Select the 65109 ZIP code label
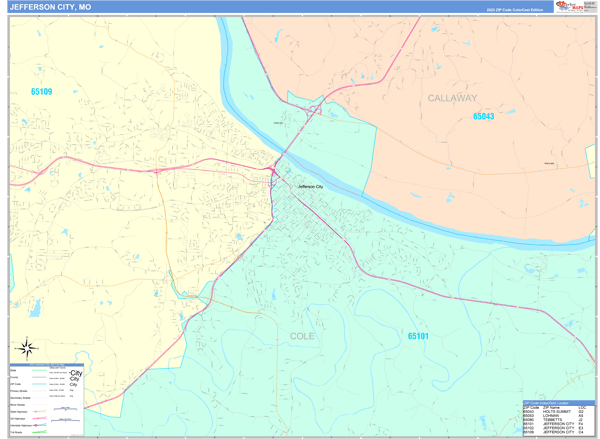 click(x=41, y=91)
